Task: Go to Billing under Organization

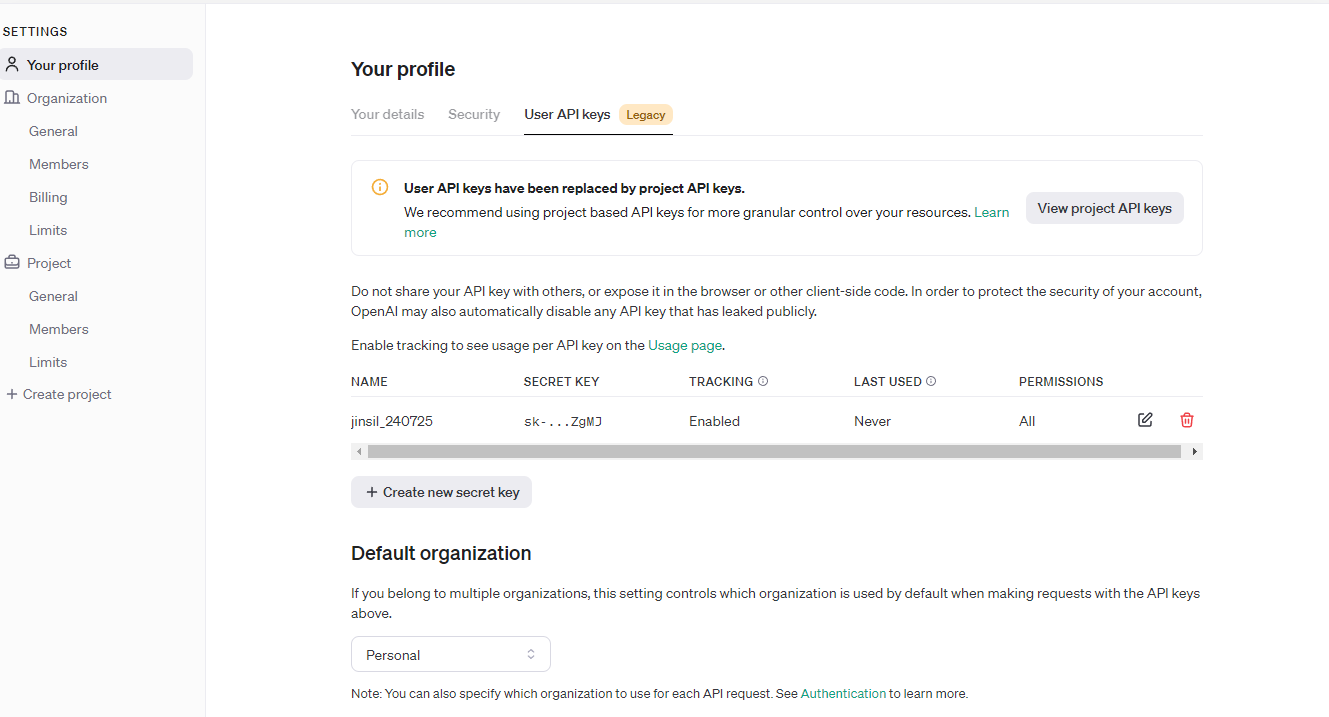Action: click(x=48, y=197)
